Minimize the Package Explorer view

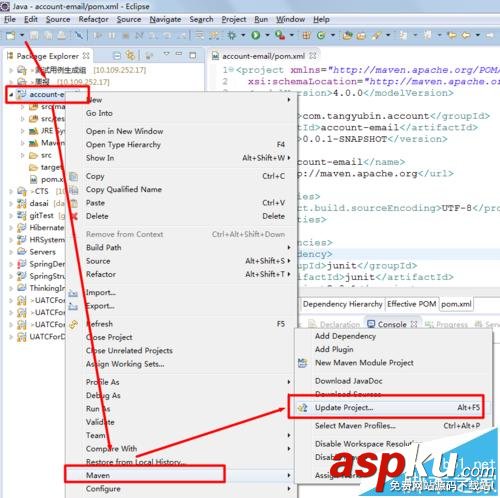pyautogui.click(x=179, y=54)
